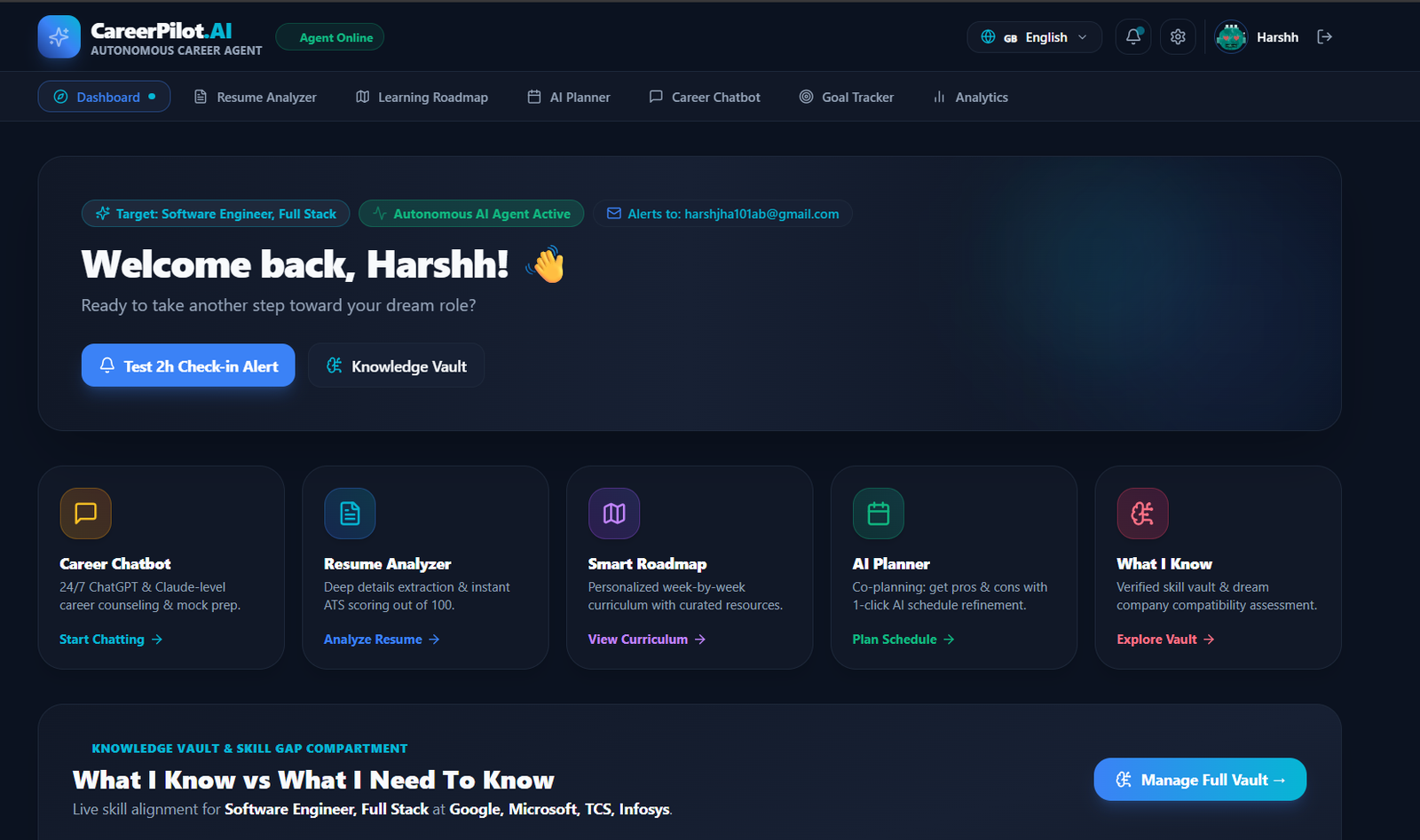Click the Resume Analyzer card title
Image resolution: width=1420 pixels, height=840 pixels.
(387, 564)
